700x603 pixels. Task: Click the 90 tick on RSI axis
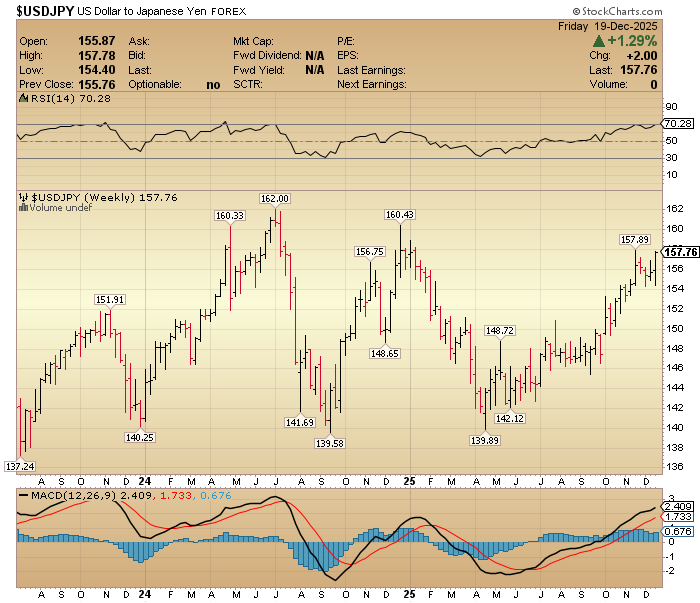point(671,107)
